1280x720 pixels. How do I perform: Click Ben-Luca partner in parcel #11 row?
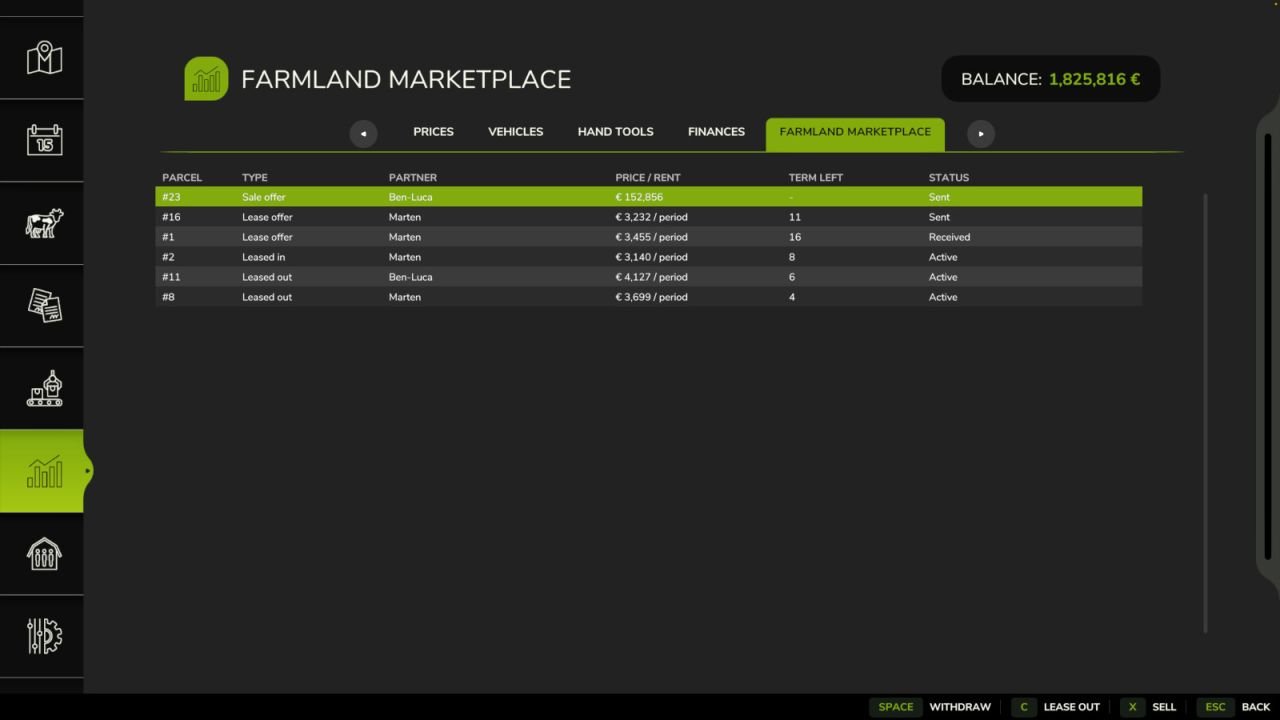(411, 277)
